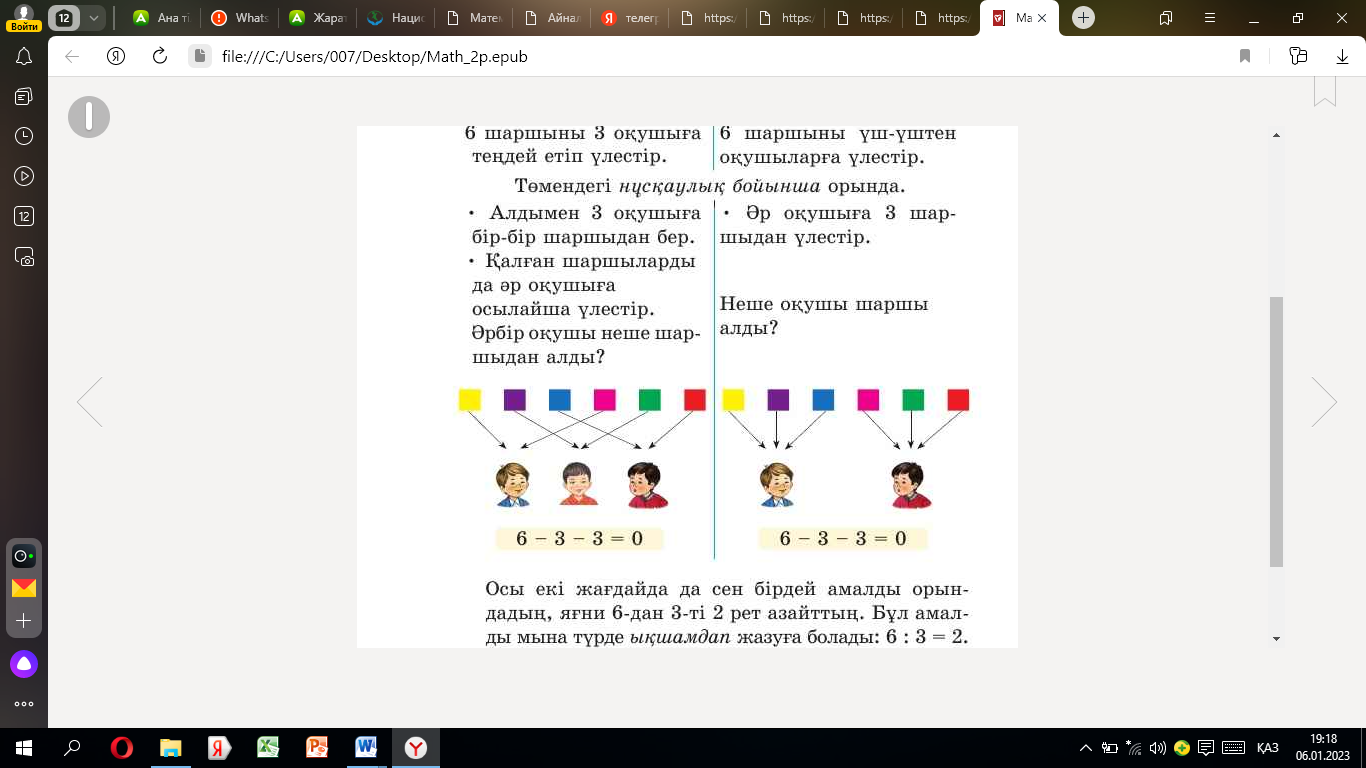
Task: Click the vertical scrollbar of the reader
Action: (1276, 432)
